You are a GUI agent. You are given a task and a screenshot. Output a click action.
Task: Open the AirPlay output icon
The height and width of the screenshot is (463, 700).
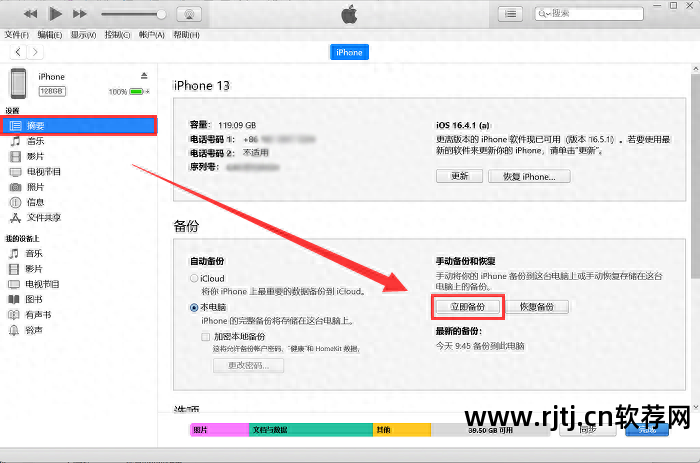click(189, 14)
